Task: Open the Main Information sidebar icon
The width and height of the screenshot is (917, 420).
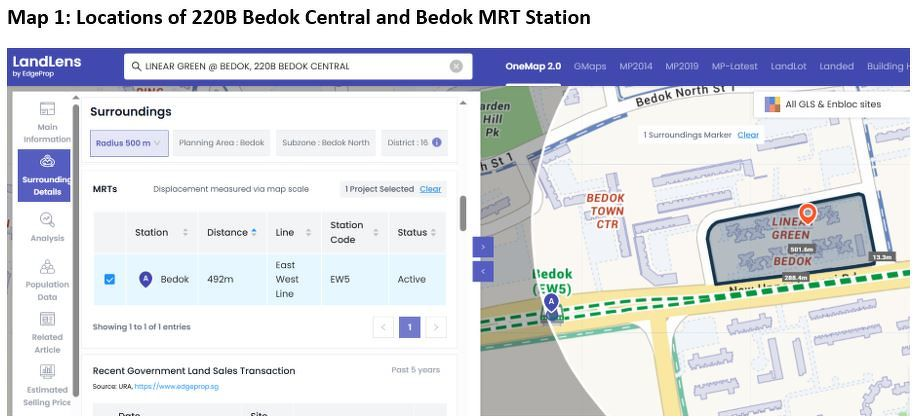Action: click(x=47, y=123)
